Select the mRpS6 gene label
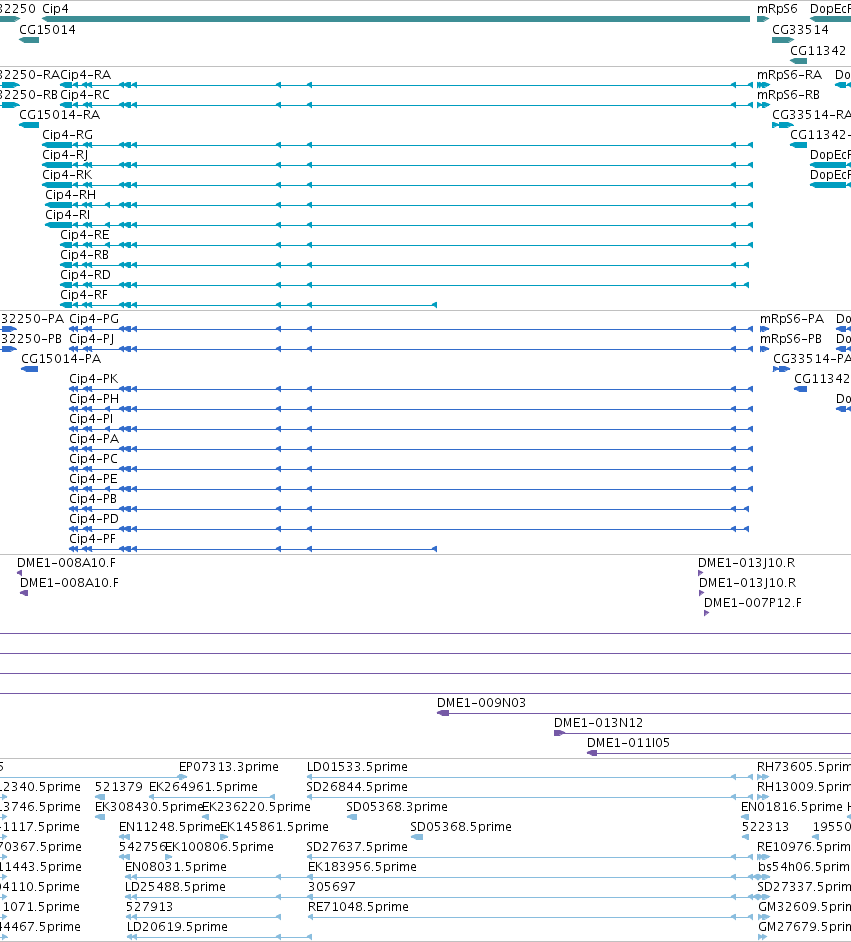This screenshot has height=942, width=851. pyautogui.click(x=777, y=9)
